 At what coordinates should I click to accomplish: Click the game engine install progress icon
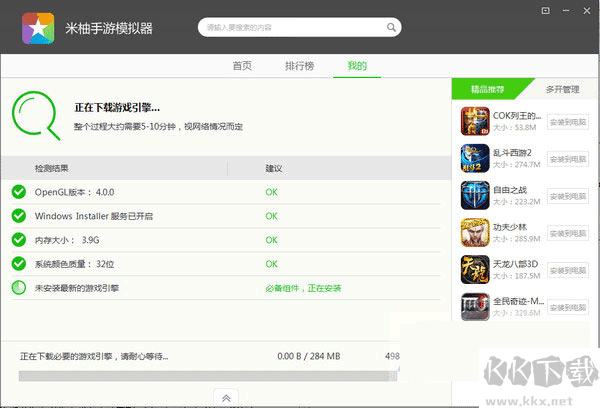tap(19, 287)
